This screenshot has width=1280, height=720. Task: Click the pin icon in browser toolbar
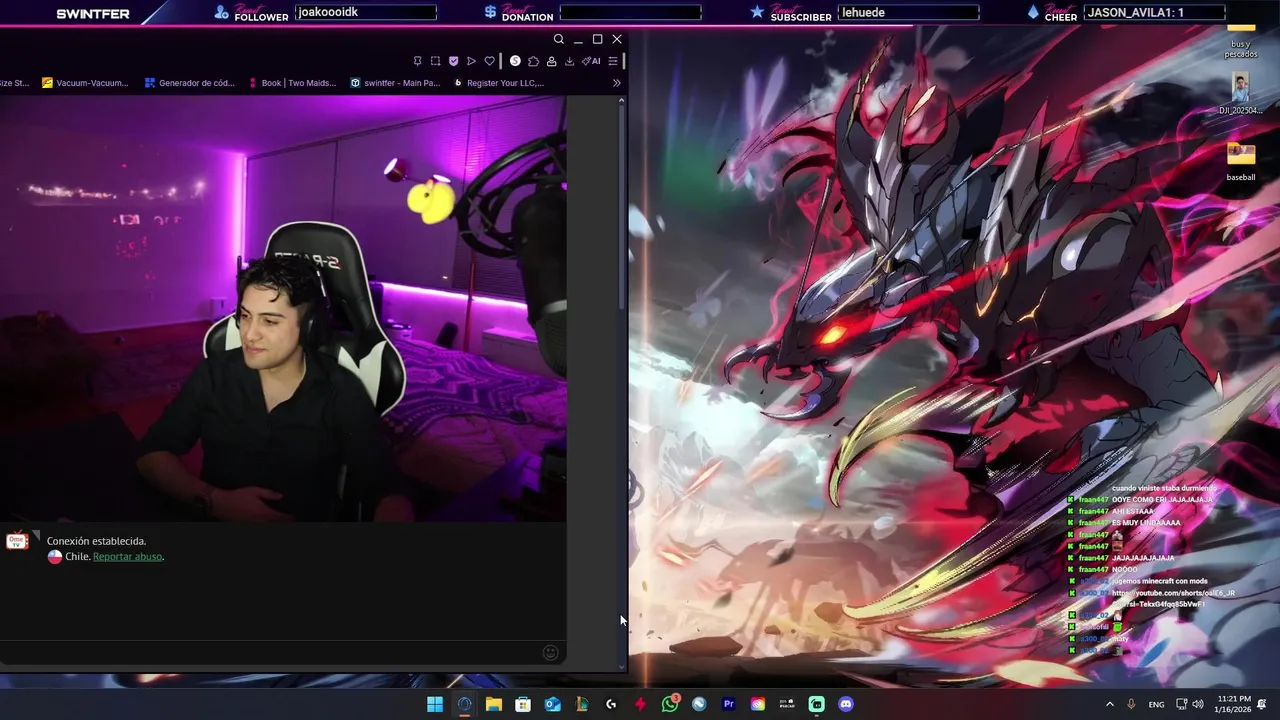417,61
